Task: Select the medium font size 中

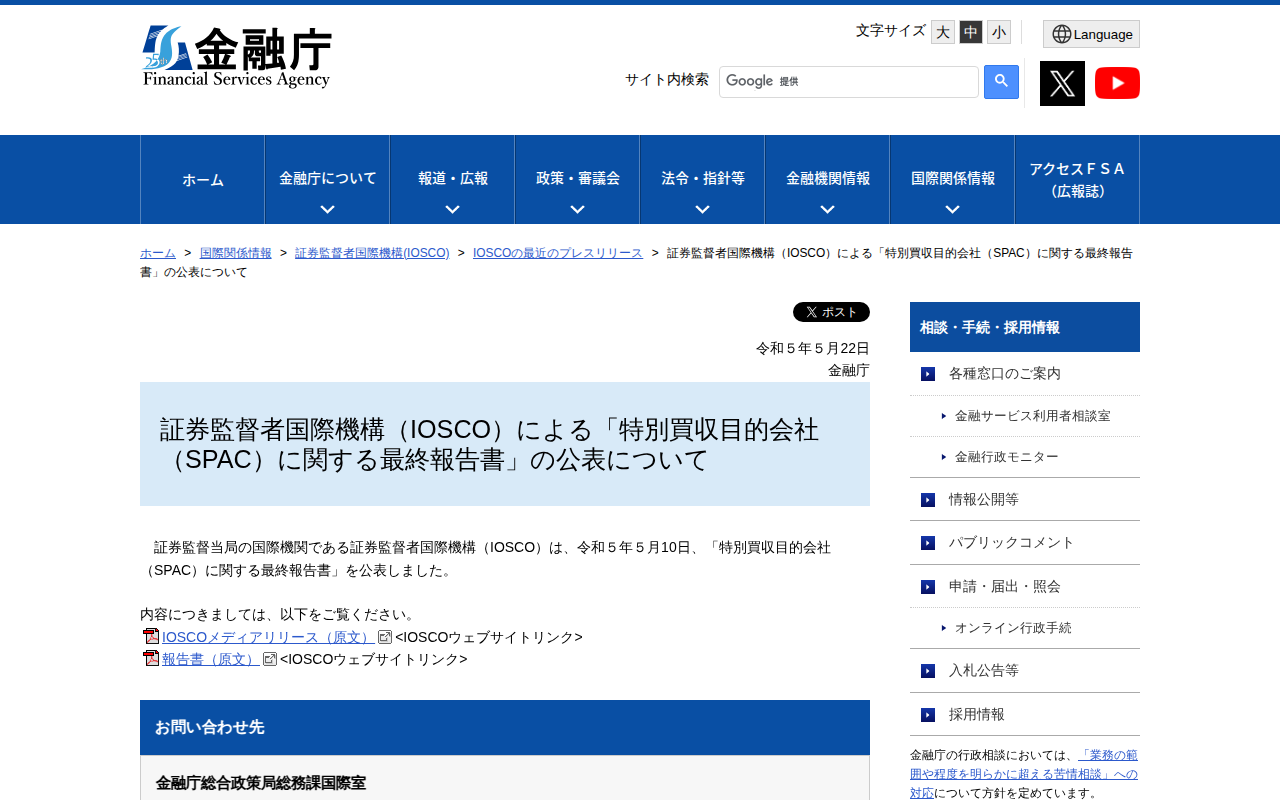Action: (x=970, y=31)
